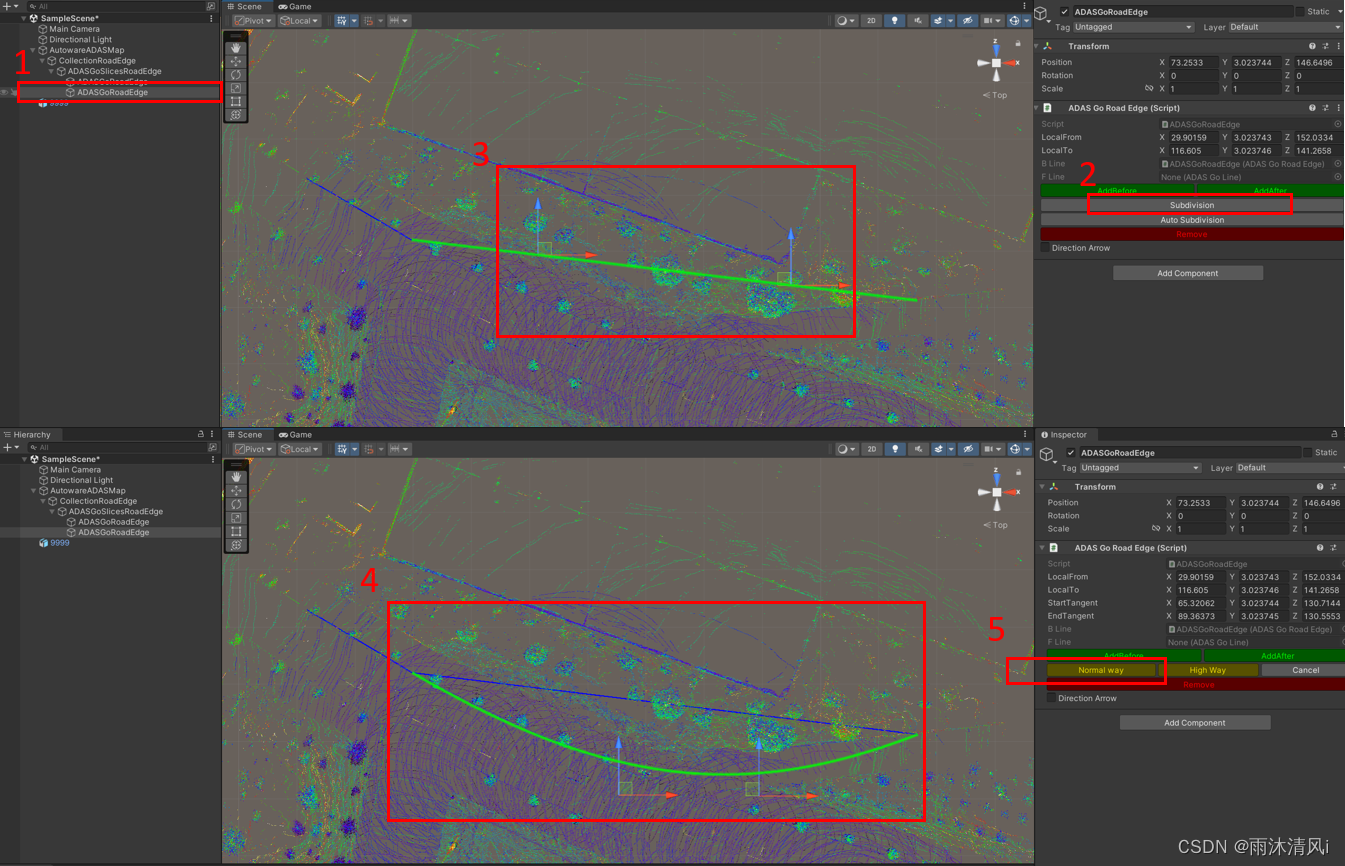Screen dimensions: 1345x866
Task: Toggle Static checkbox in upper Inspector
Action: 1300,12
